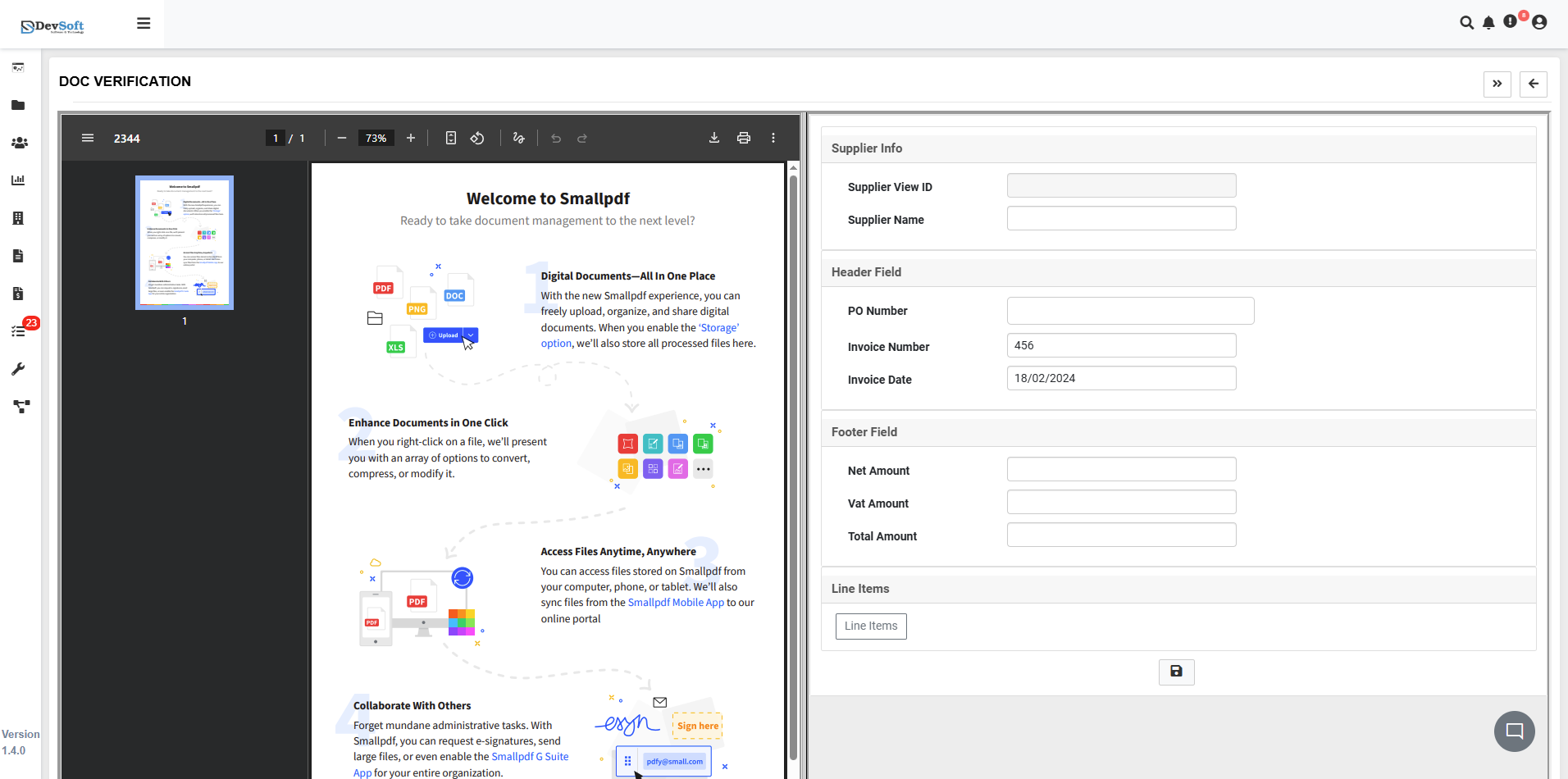
Task: Toggle the PDF thumbnail sidebar
Action: pyautogui.click(x=88, y=138)
